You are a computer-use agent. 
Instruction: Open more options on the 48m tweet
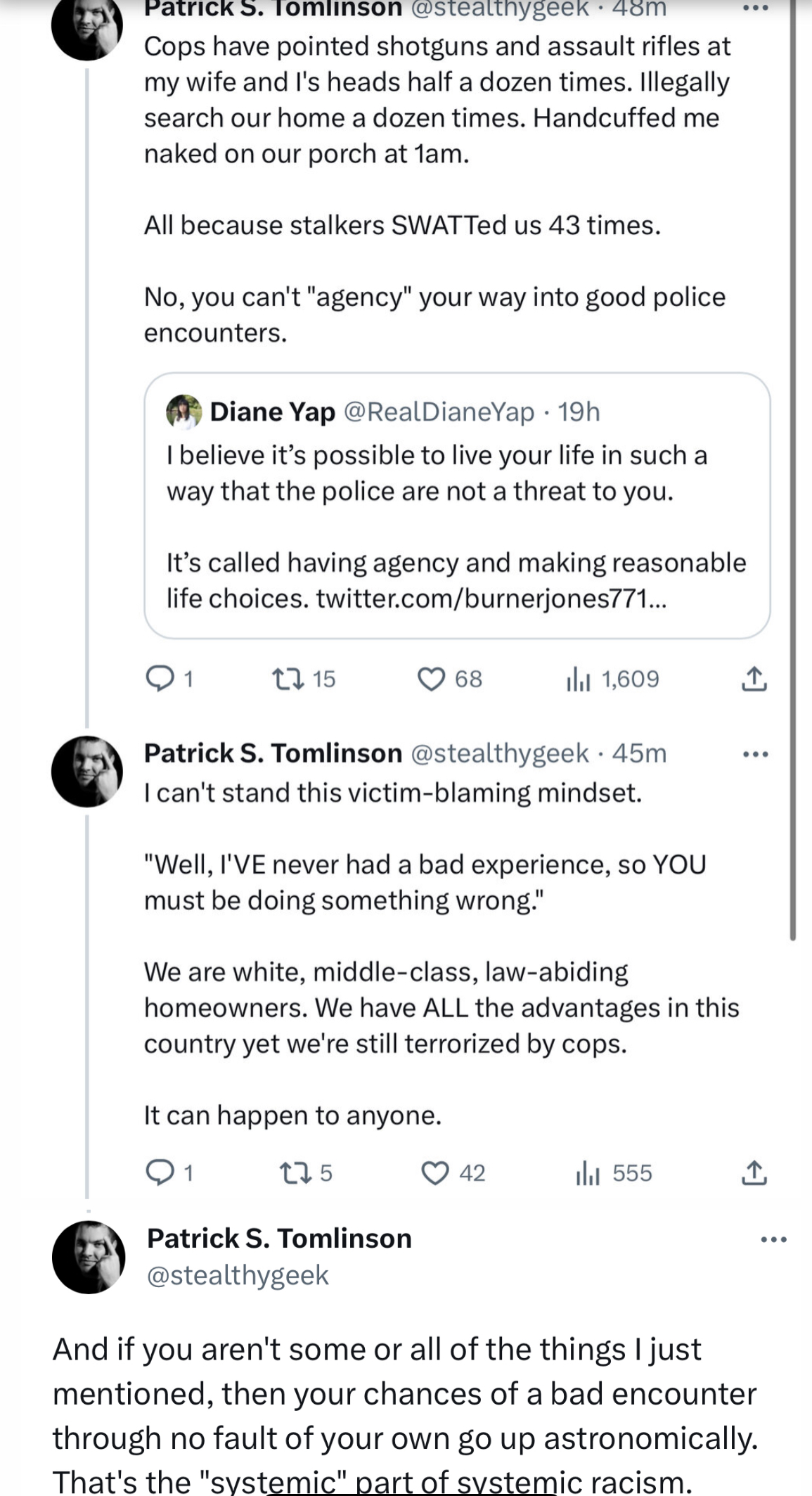coord(756,9)
